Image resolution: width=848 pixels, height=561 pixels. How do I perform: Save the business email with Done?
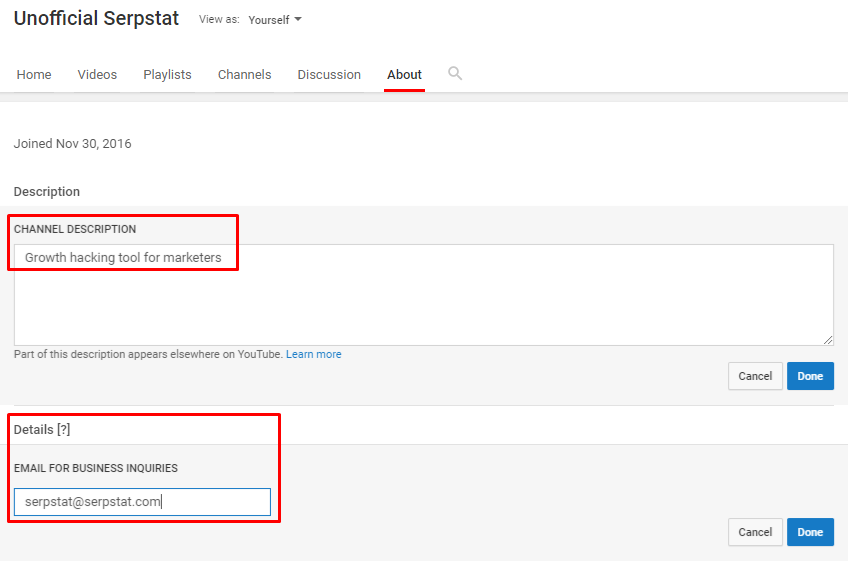coord(810,532)
